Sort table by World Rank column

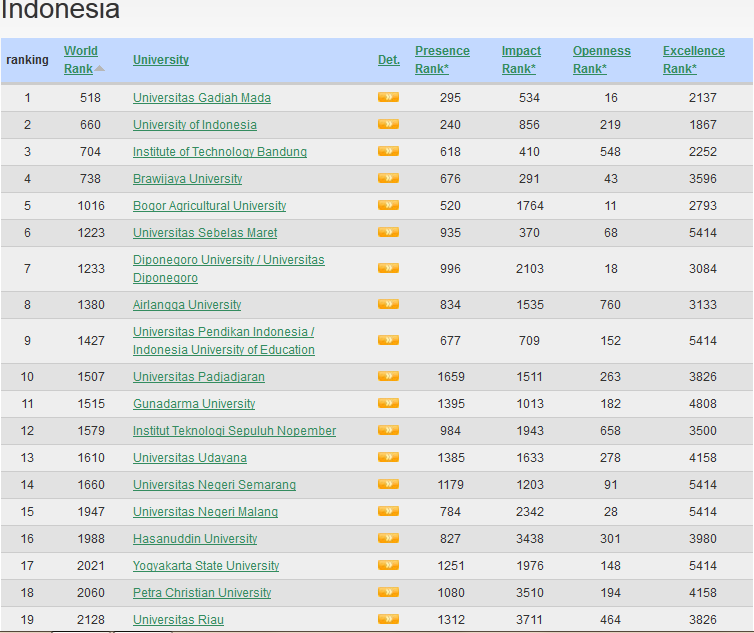80,60
